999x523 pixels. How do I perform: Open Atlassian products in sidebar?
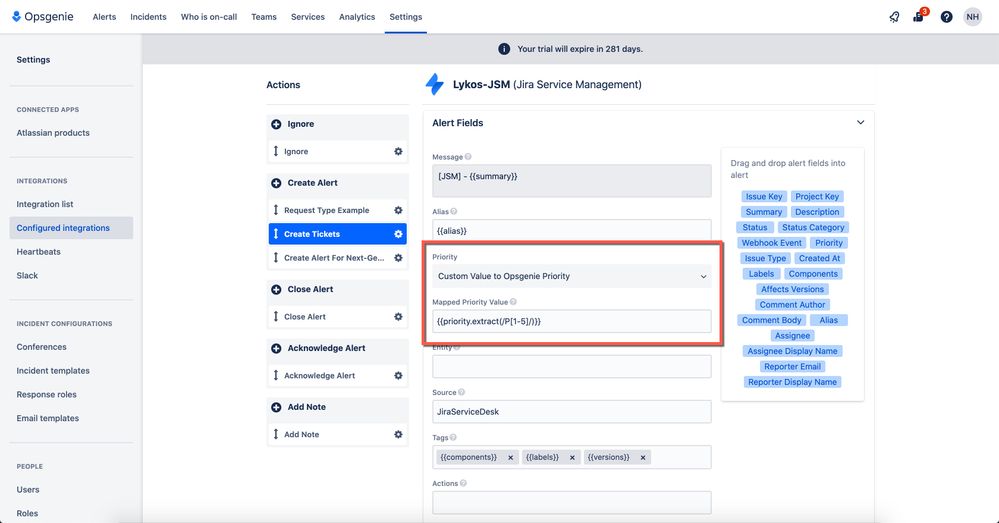53,133
